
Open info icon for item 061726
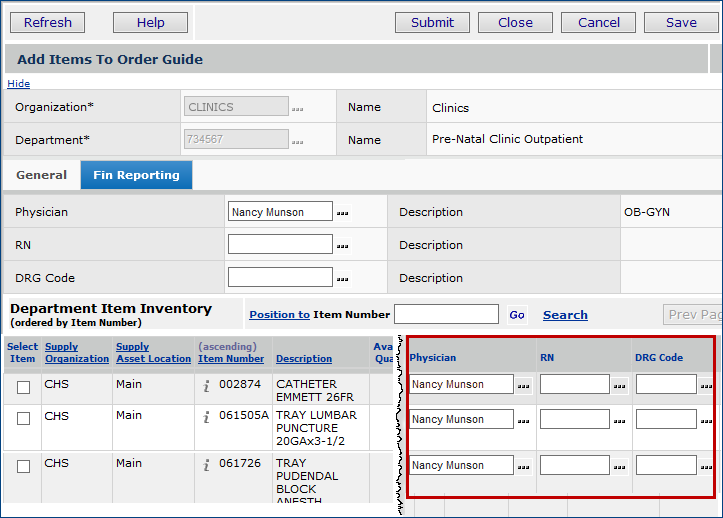tap(206, 464)
